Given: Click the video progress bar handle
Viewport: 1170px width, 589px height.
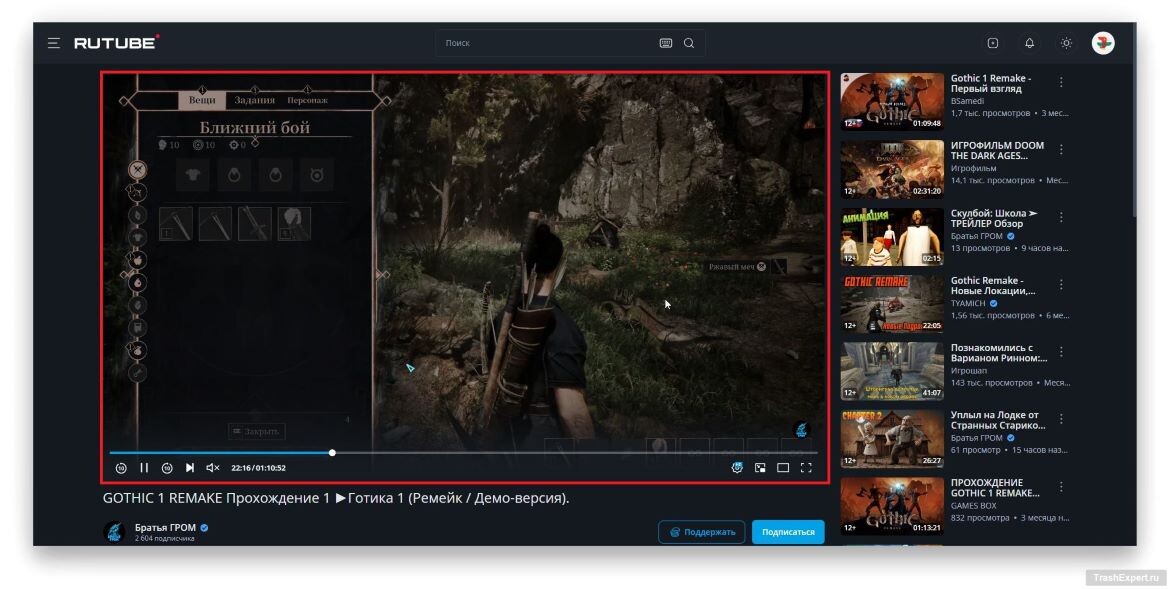Looking at the screenshot, I should tap(332, 452).
